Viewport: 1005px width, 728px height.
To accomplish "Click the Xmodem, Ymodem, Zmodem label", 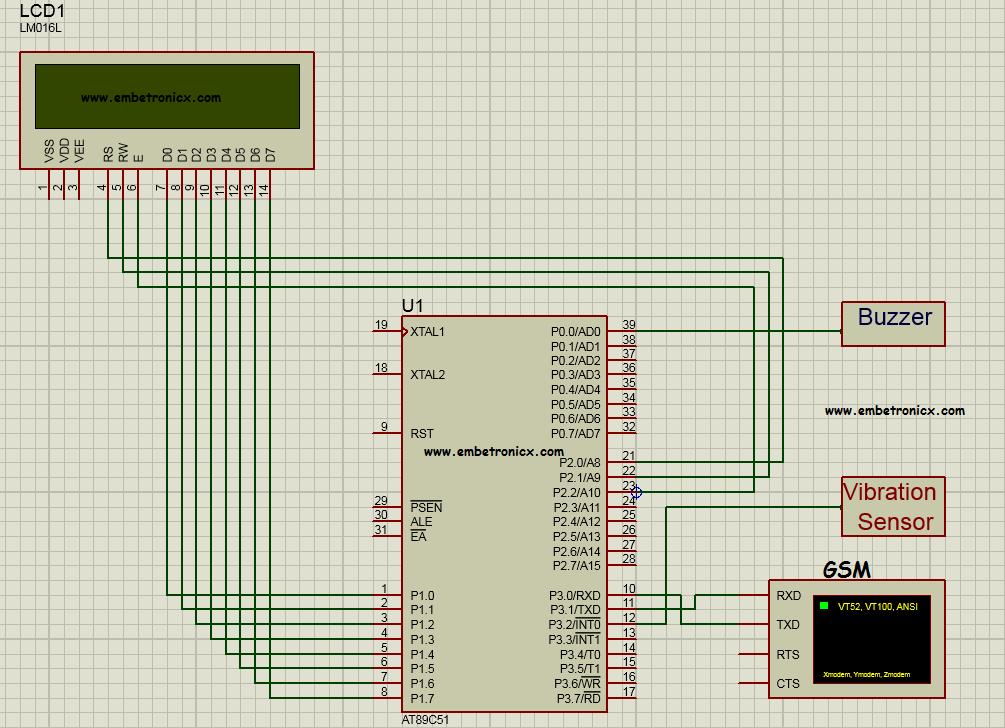I will (x=869, y=674).
